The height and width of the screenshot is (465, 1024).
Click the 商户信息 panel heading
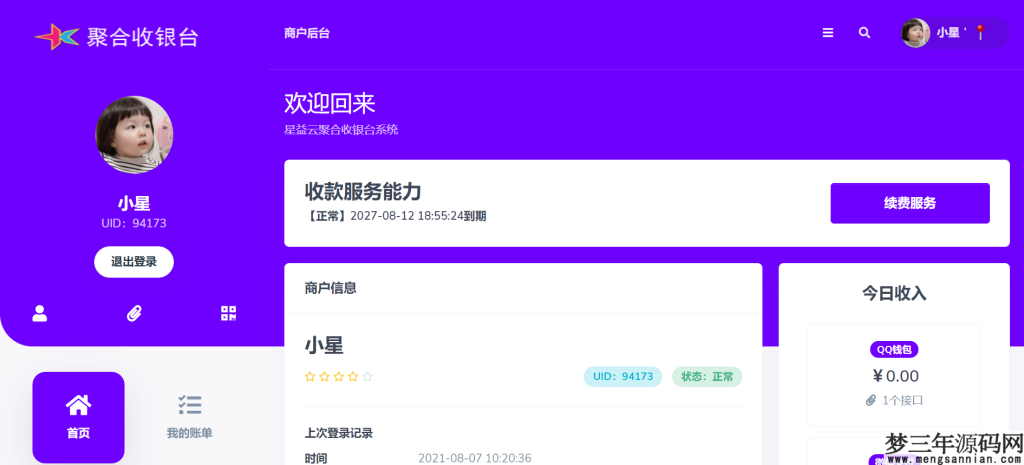(330, 288)
